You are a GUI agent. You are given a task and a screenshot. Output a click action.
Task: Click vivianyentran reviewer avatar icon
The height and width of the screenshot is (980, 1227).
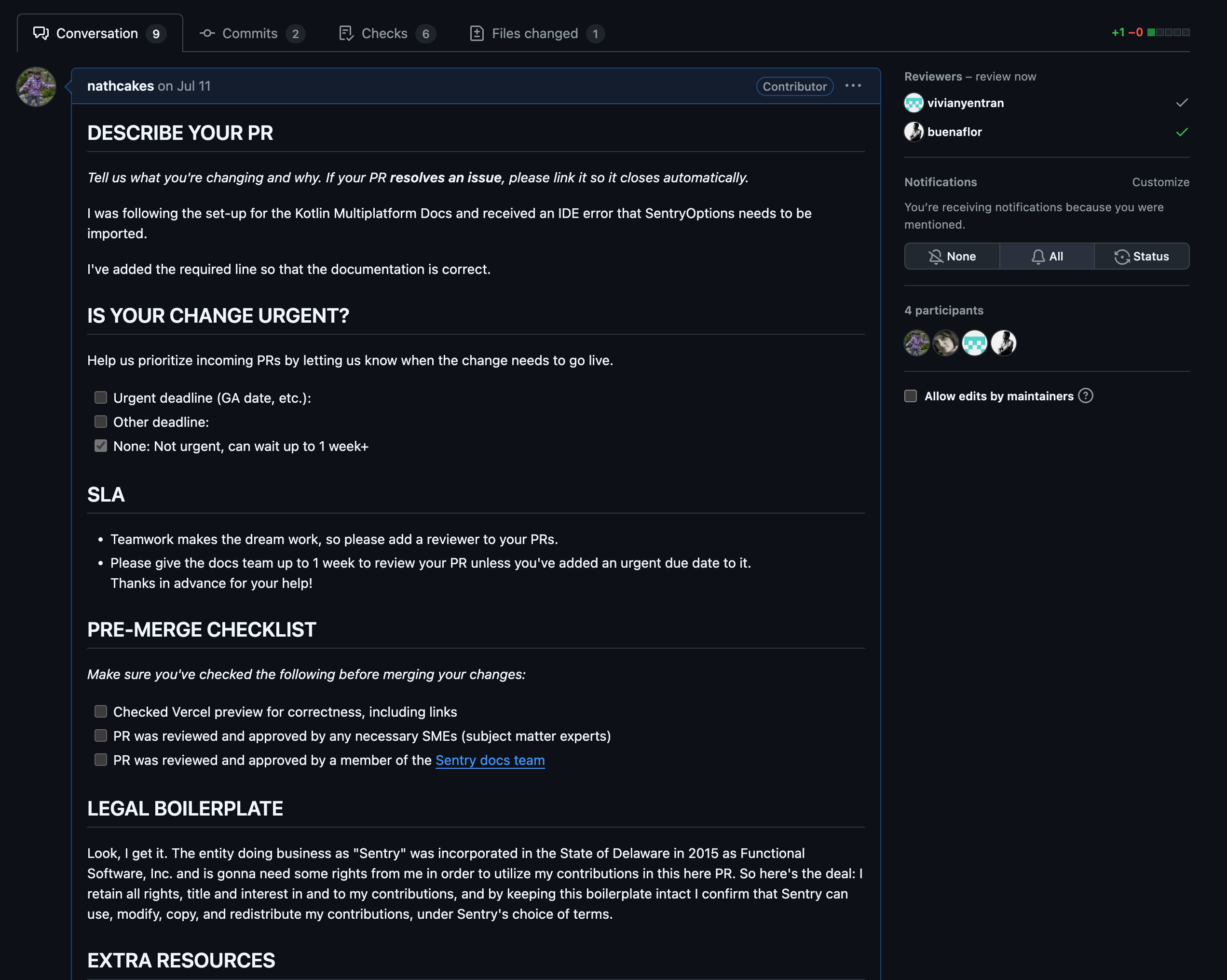point(913,103)
